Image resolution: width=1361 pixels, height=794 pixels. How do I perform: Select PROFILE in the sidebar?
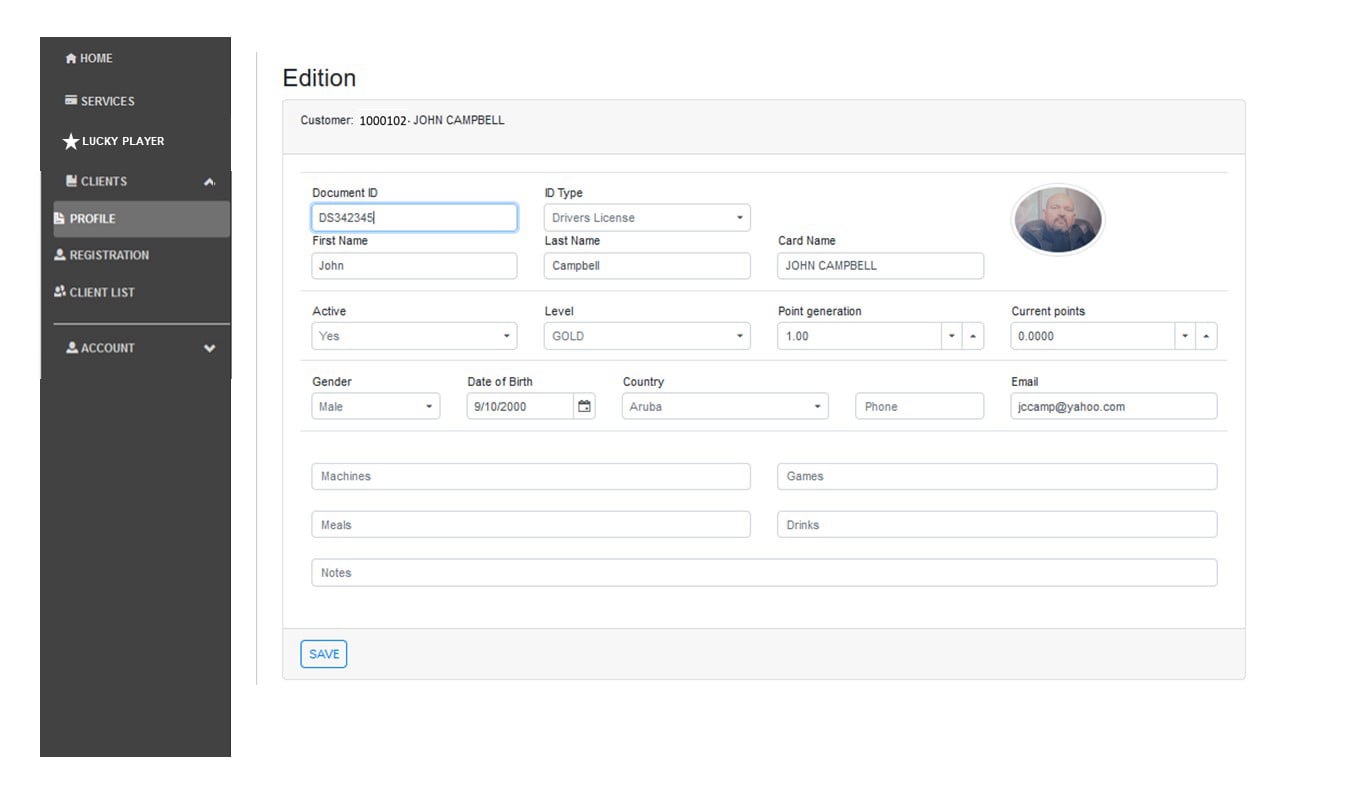tap(141, 219)
